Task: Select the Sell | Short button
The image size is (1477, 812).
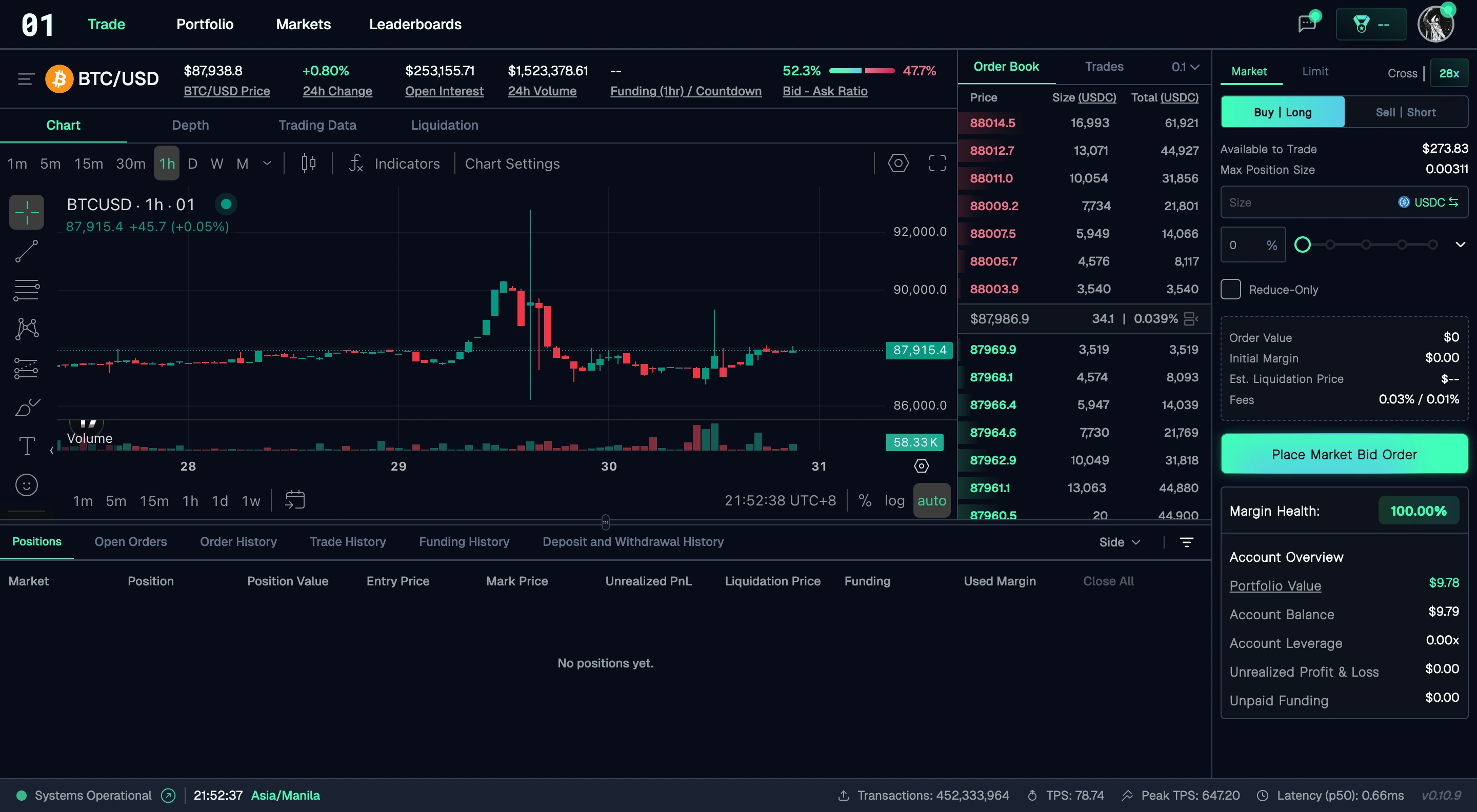Action: (x=1405, y=112)
